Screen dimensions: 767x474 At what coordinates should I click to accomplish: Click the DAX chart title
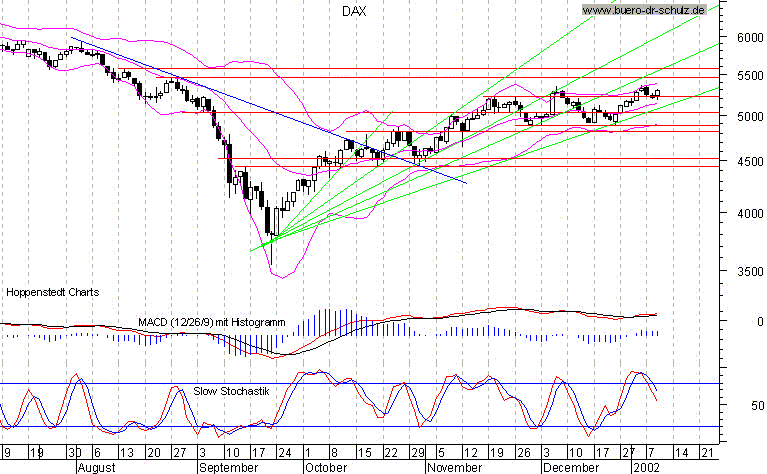coord(354,11)
